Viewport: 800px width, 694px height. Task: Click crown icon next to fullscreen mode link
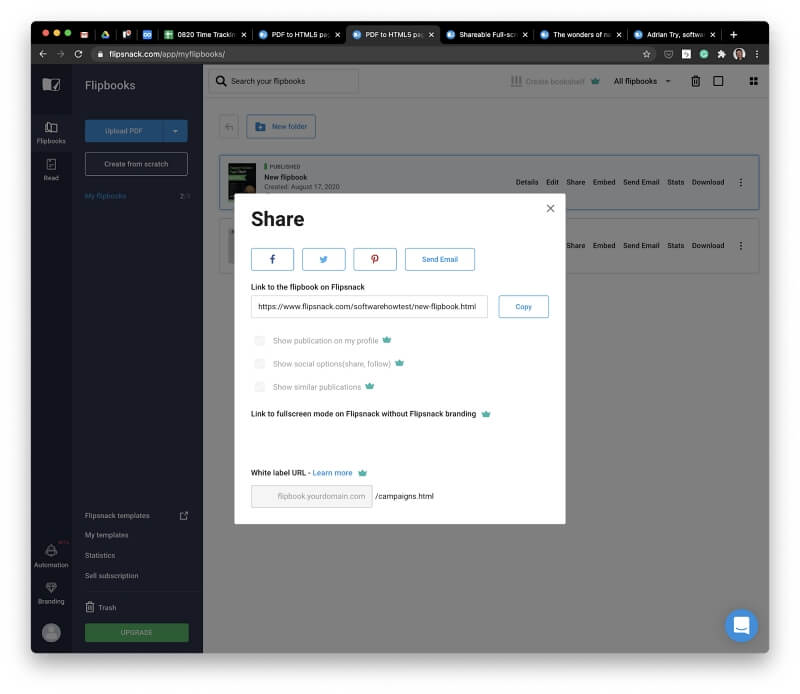pyautogui.click(x=486, y=414)
